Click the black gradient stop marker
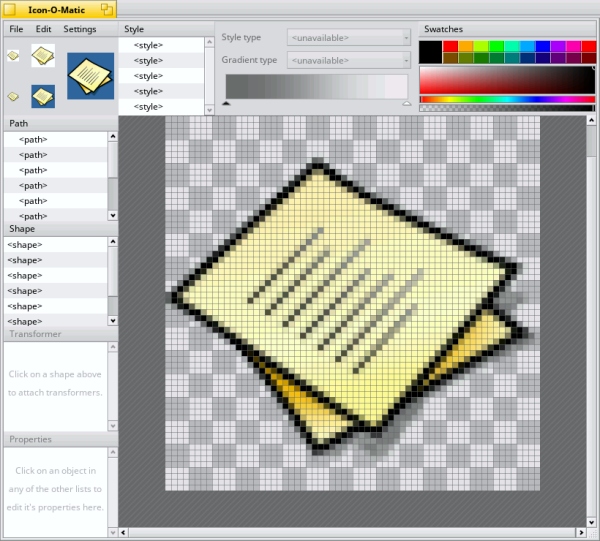The width and height of the screenshot is (600, 541). 226,103
